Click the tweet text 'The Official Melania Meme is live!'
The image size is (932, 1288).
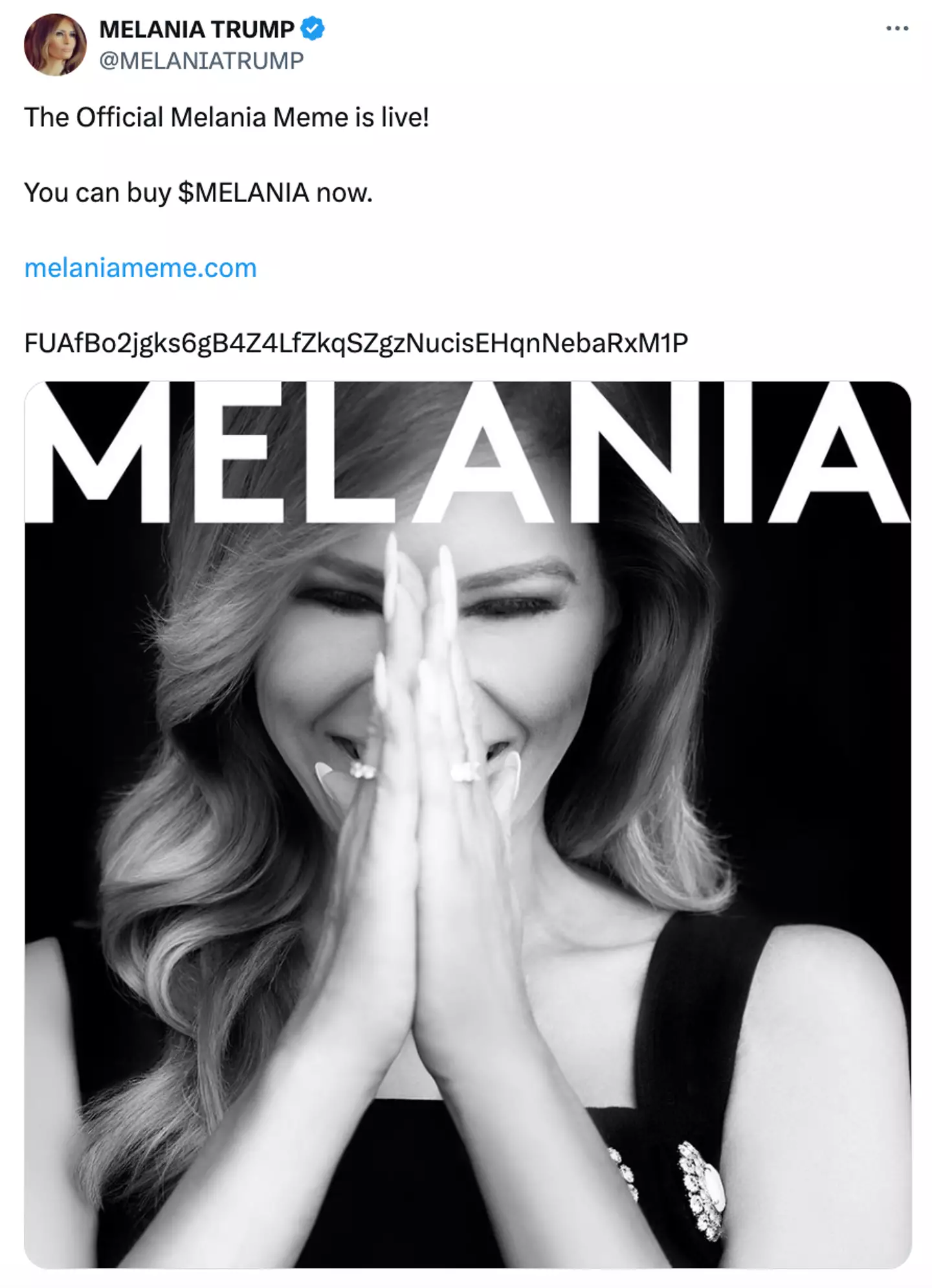click(x=227, y=117)
